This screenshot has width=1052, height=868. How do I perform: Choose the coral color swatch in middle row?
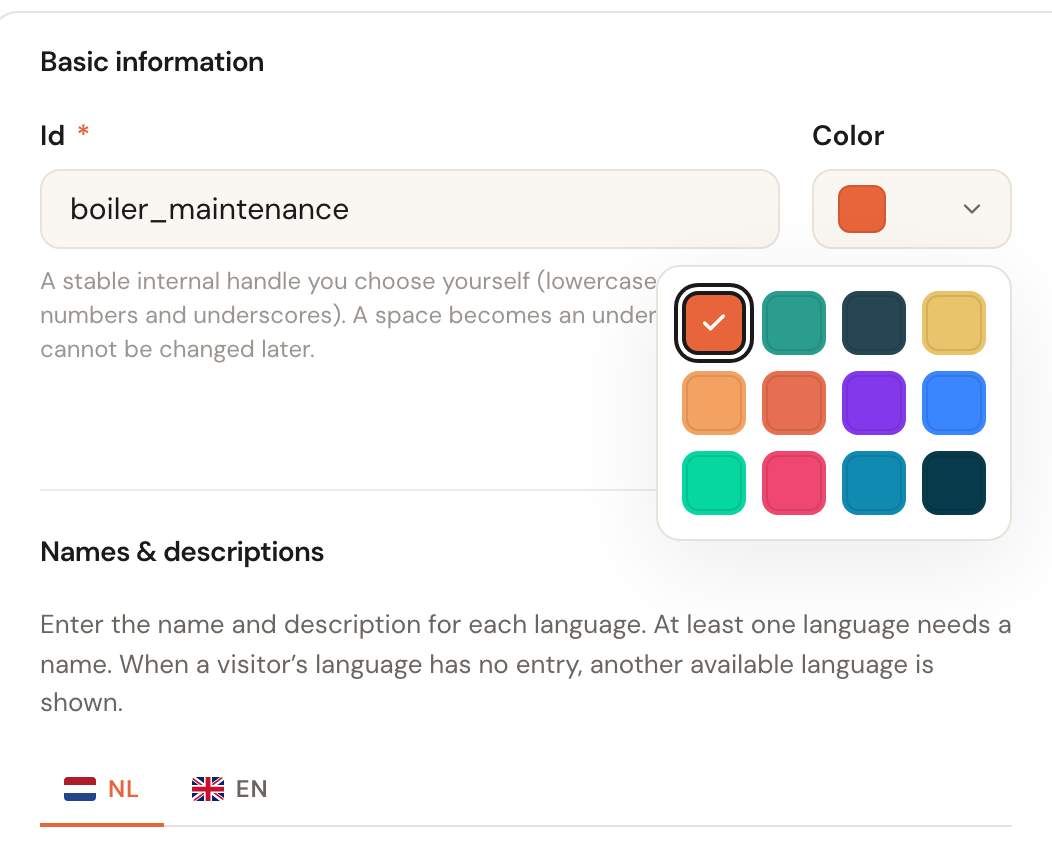point(794,403)
